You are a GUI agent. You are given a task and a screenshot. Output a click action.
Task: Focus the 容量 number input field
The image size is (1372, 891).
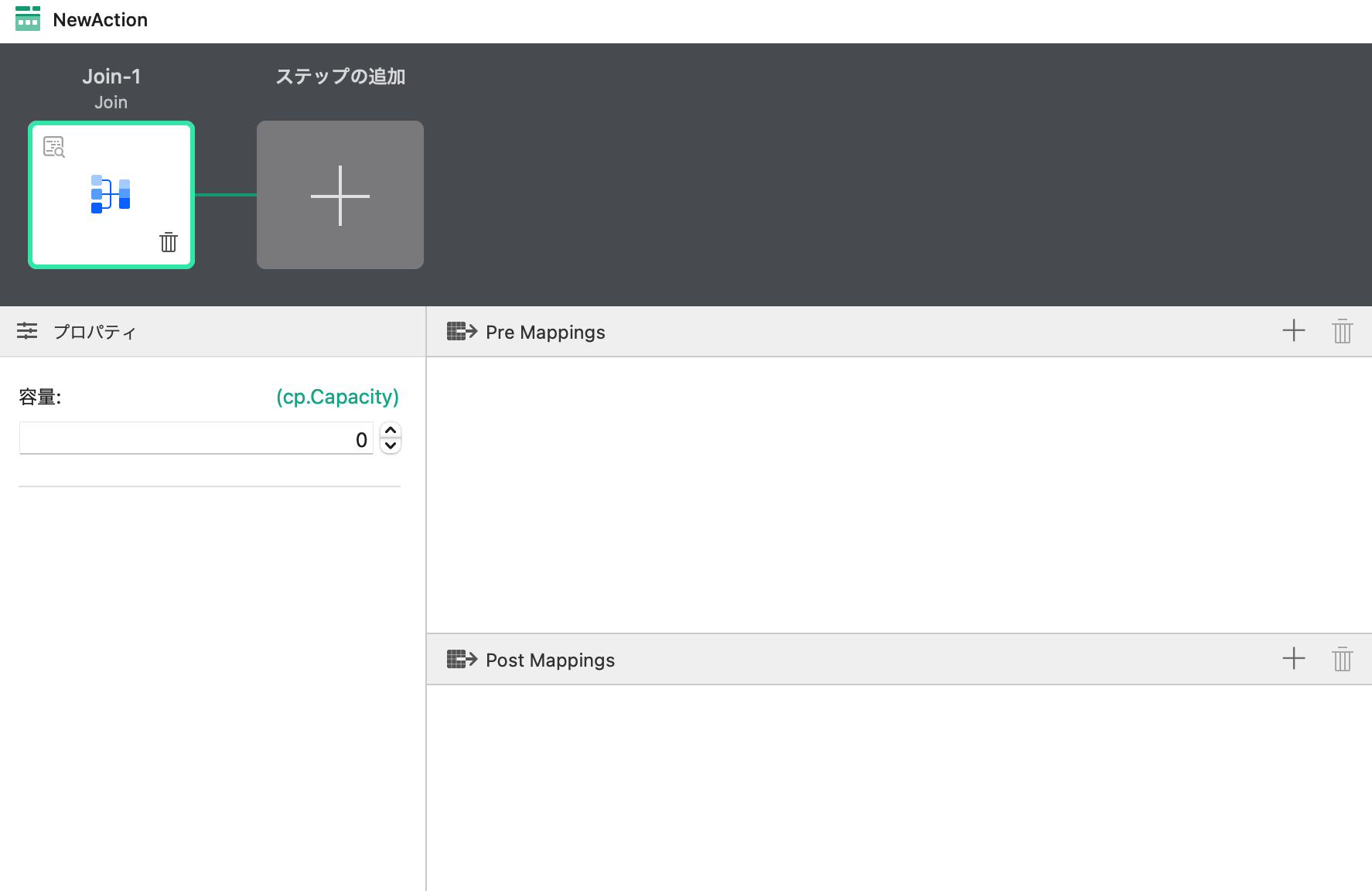click(196, 439)
